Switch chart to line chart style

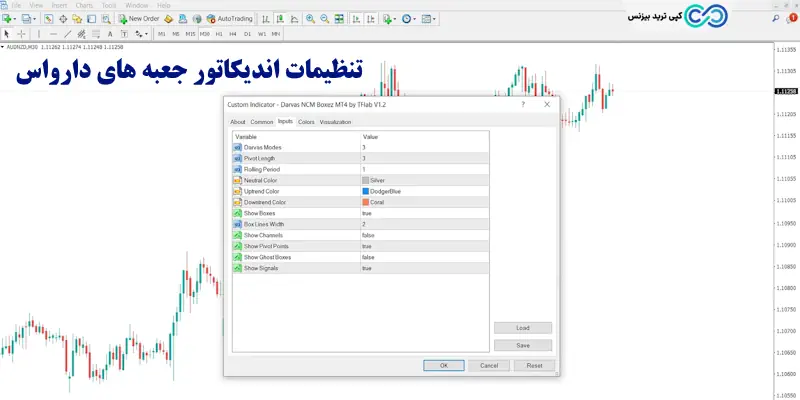click(294, 19)
